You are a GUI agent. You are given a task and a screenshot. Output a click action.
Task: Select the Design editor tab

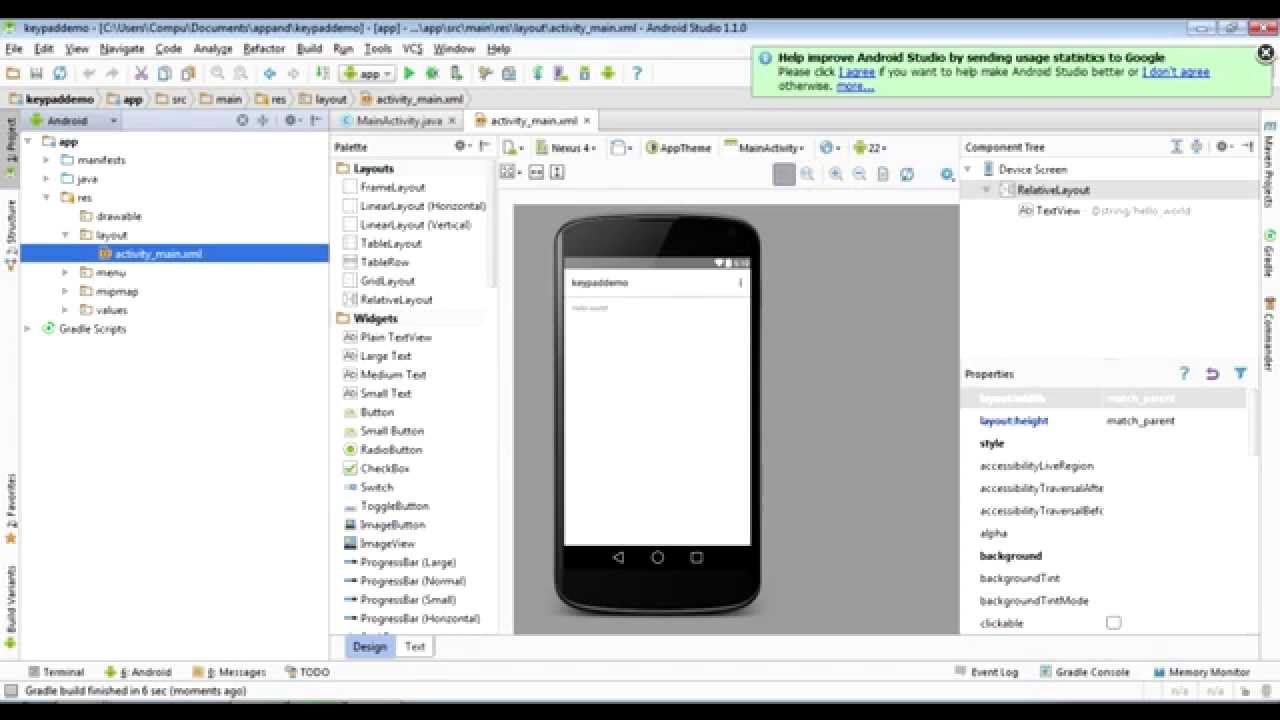369,646
